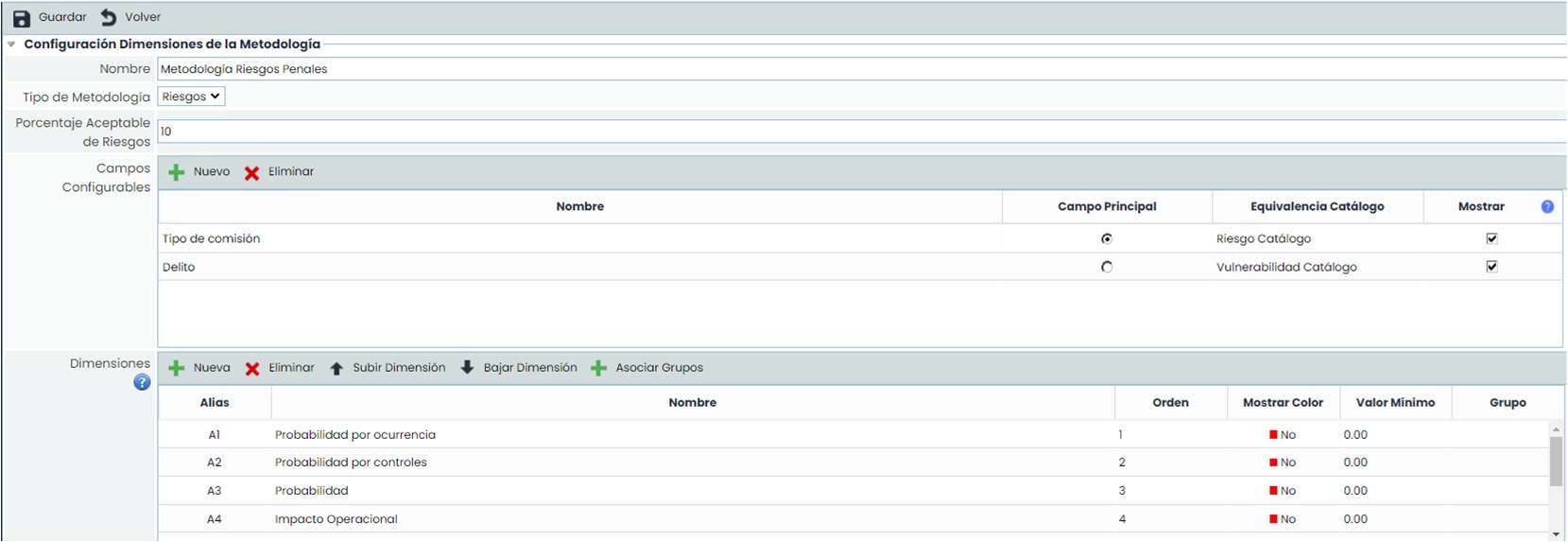Click Nueva button in Dimensiones toolbar
The width and height of the screenshot is (1568, 542).
(x=200, y=368)
